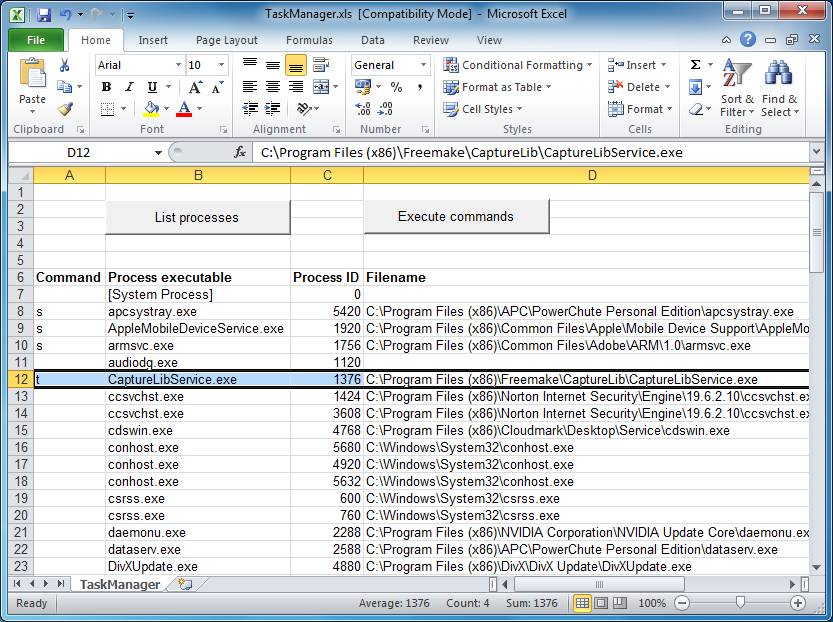This screenshot has width=833, height=622.
Task: Click the Merge & Center icon
Action: tap(322, 87)
